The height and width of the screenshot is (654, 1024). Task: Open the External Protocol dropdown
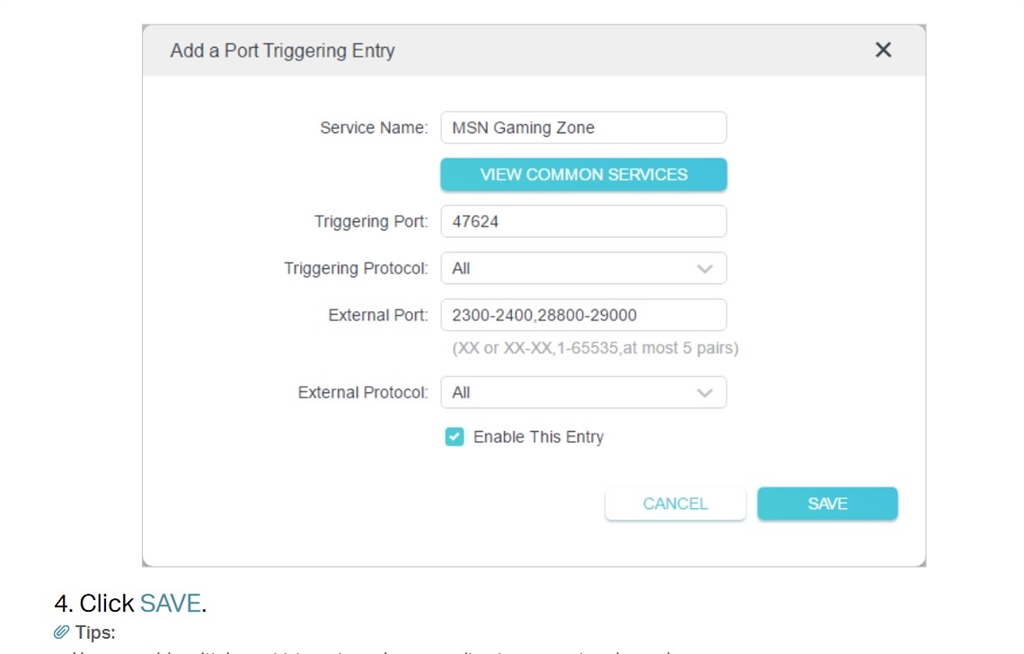click(583, 393)
